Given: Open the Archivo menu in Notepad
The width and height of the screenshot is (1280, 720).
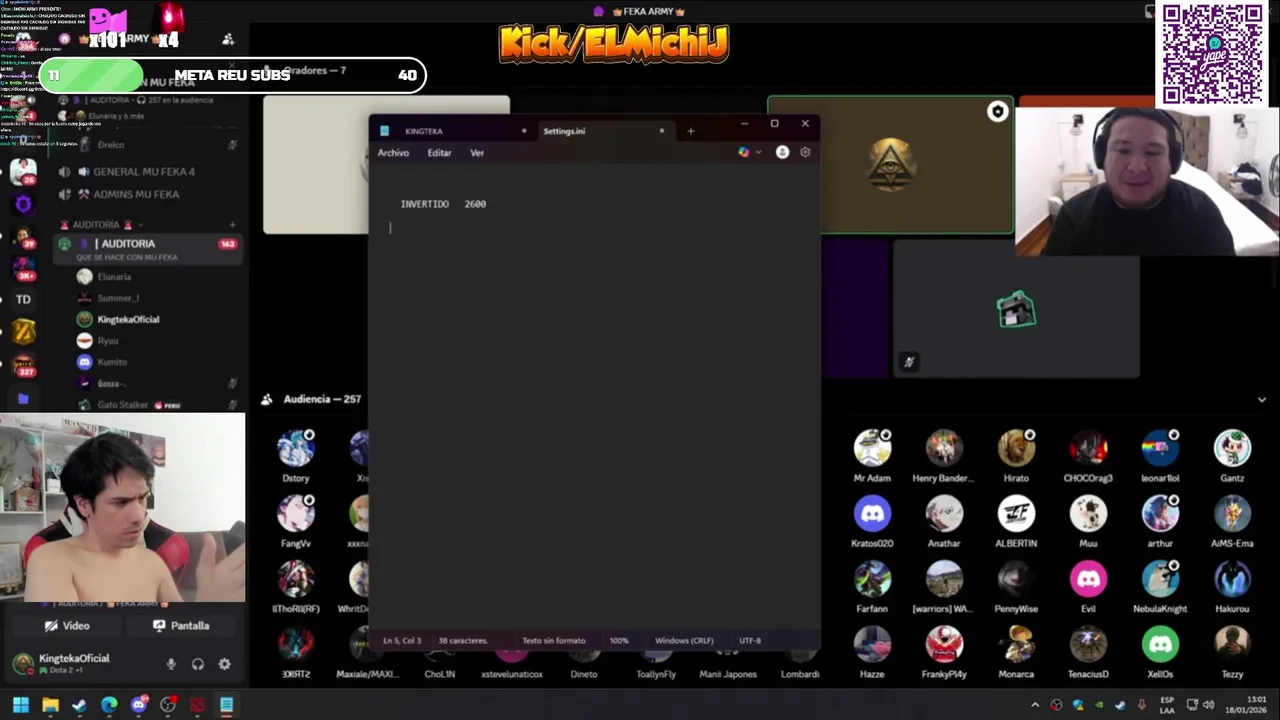Looking at the screenshot, I should point(393,153).
